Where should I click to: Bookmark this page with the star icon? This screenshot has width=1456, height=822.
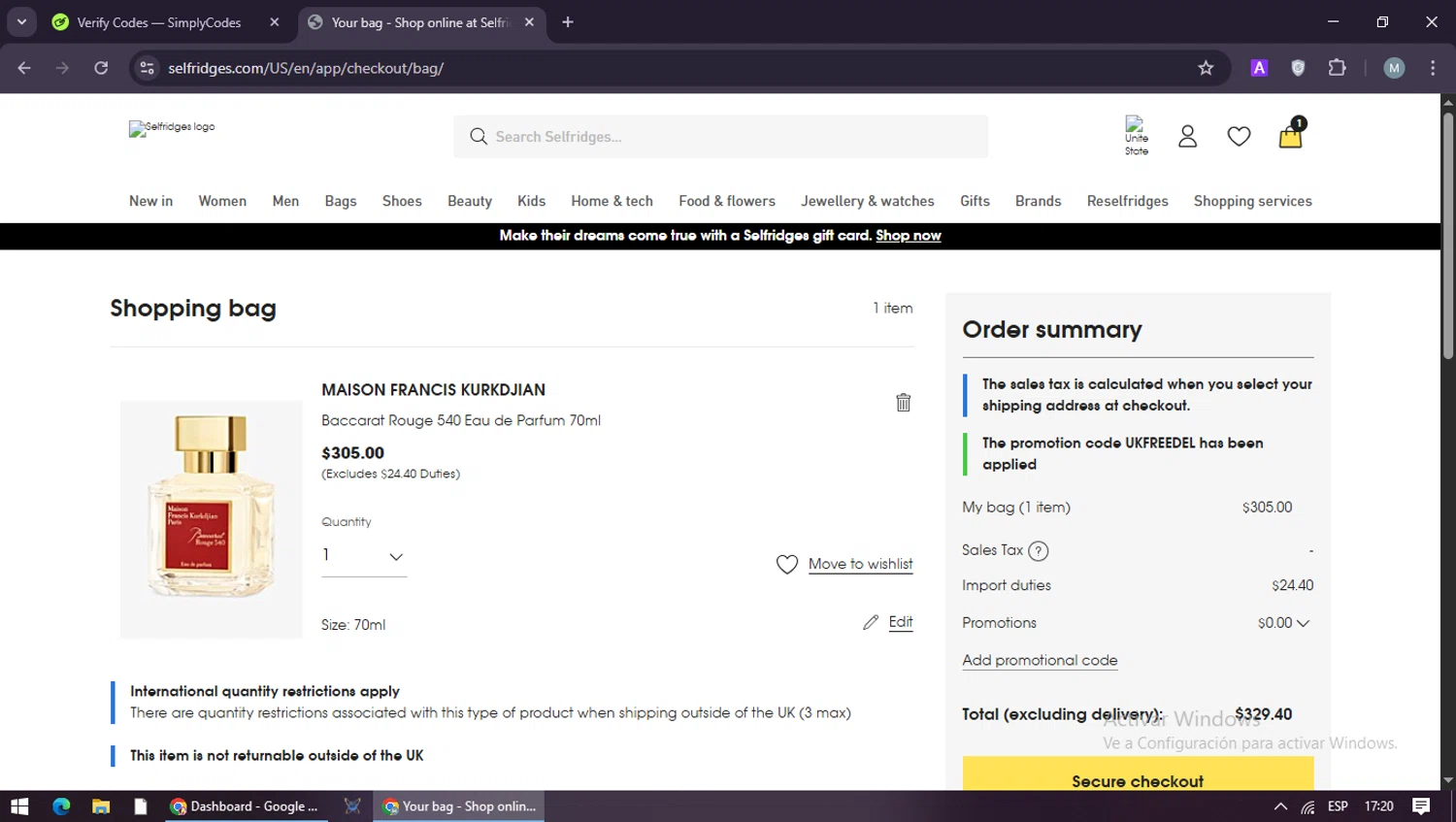coord(1206,68)
